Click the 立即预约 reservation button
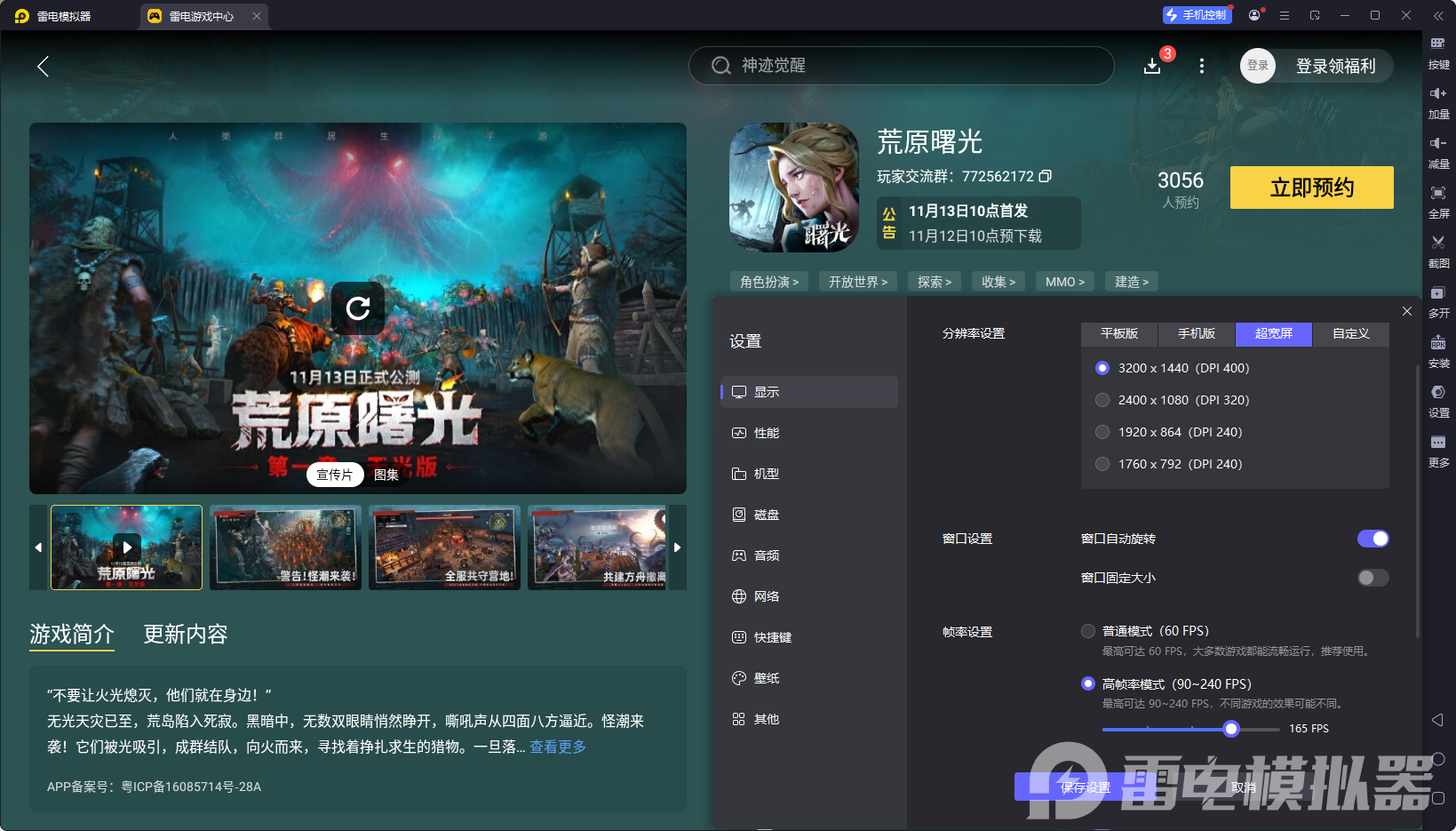This screenshot has width=1456, height=831. (x=1311, y=188)
